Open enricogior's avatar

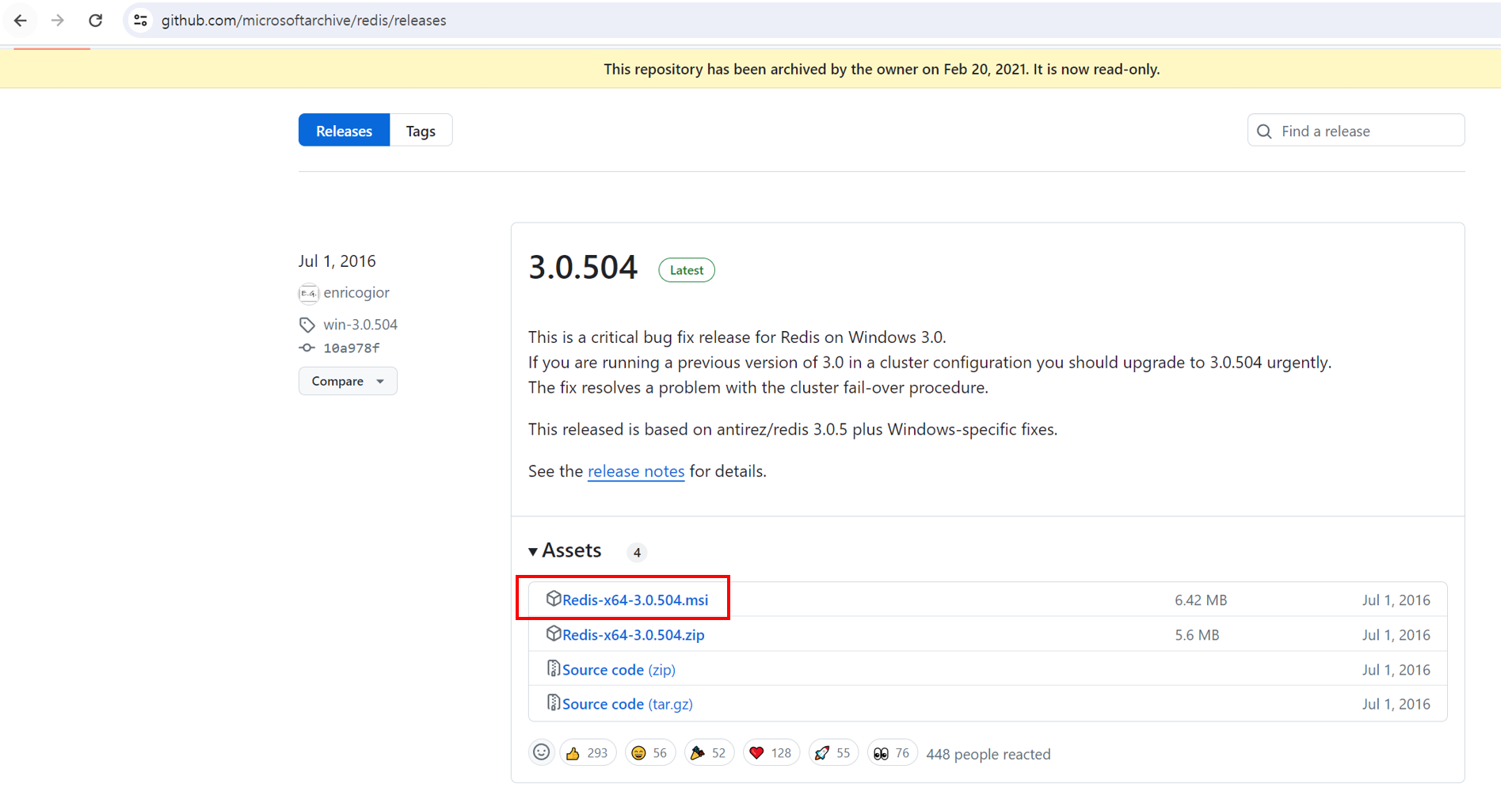308,293
